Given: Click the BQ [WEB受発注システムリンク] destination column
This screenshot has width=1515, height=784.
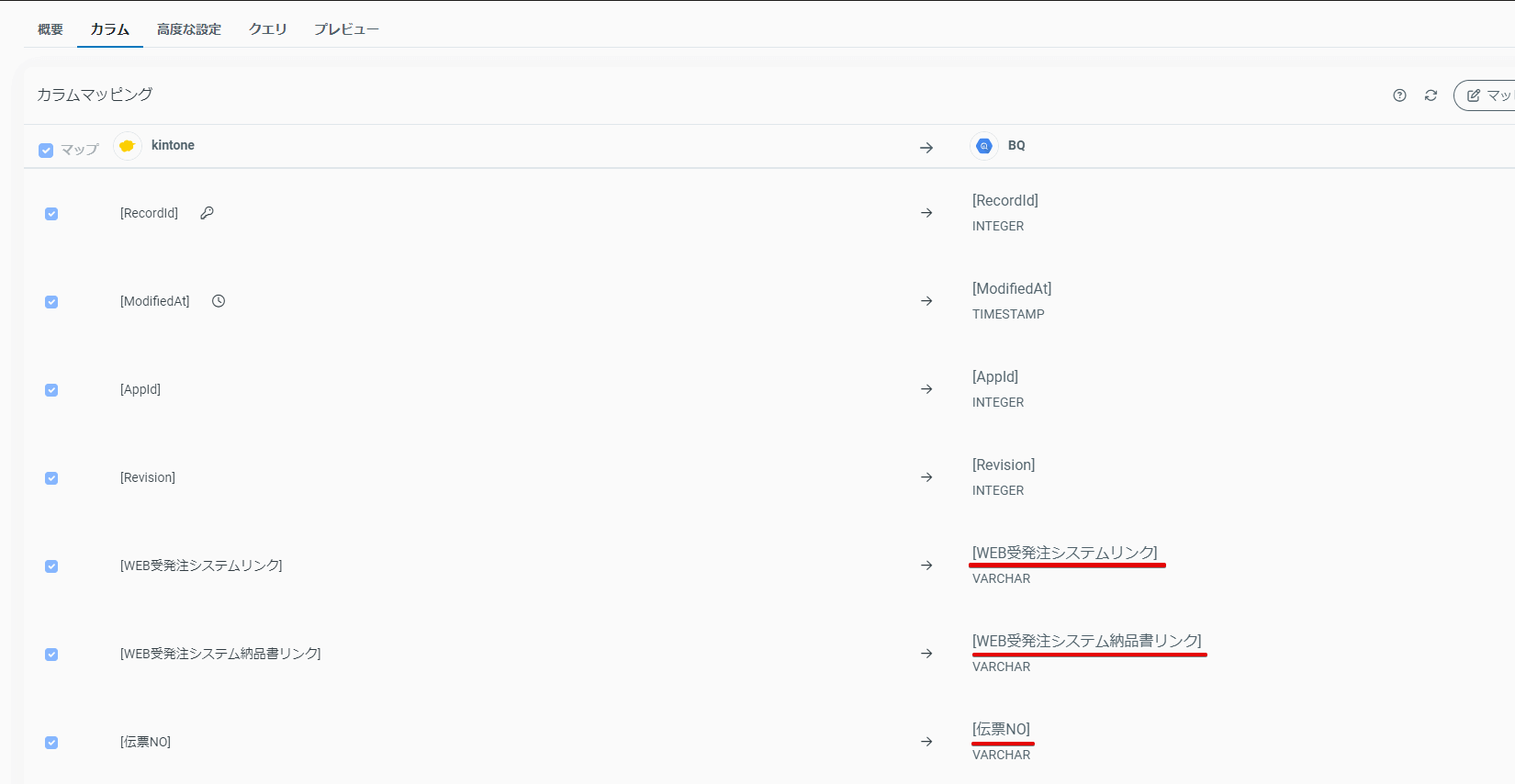Looking at the screenshot, I should (1065, 553).
